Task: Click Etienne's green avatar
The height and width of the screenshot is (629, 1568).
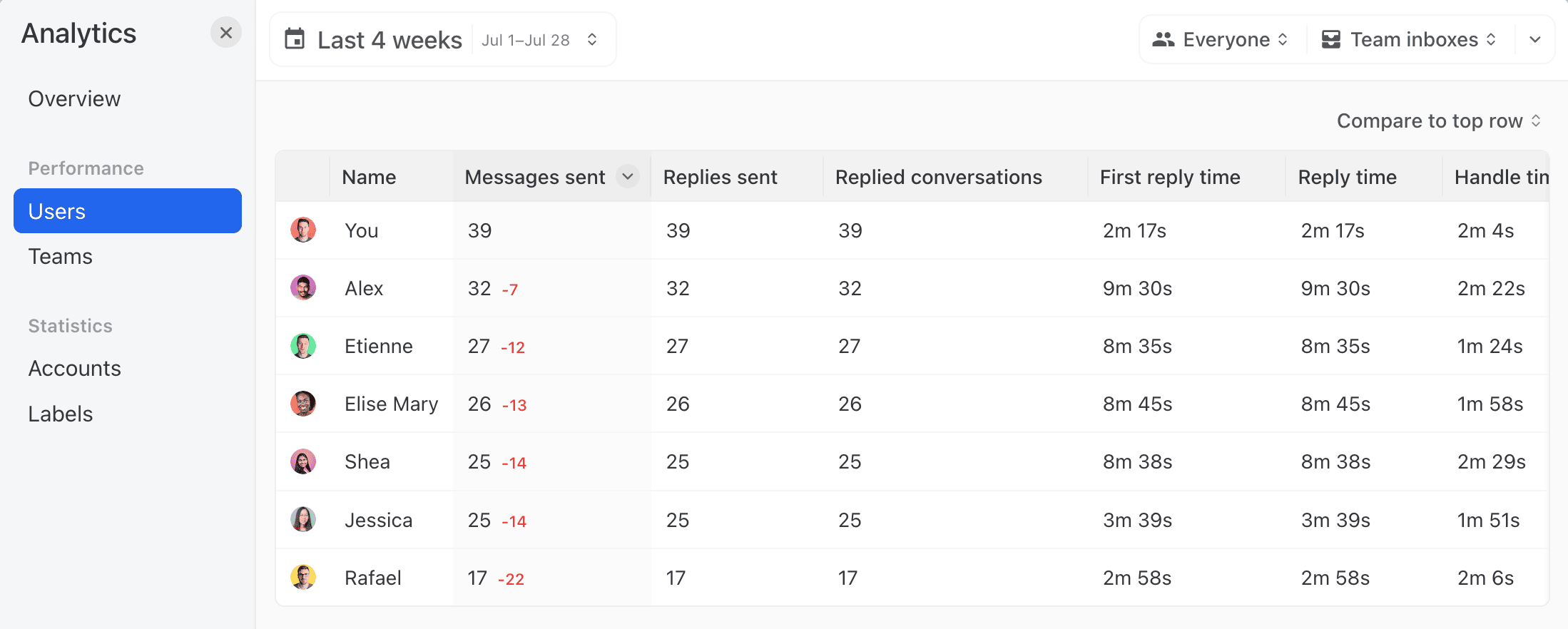Action: point(303,346)
